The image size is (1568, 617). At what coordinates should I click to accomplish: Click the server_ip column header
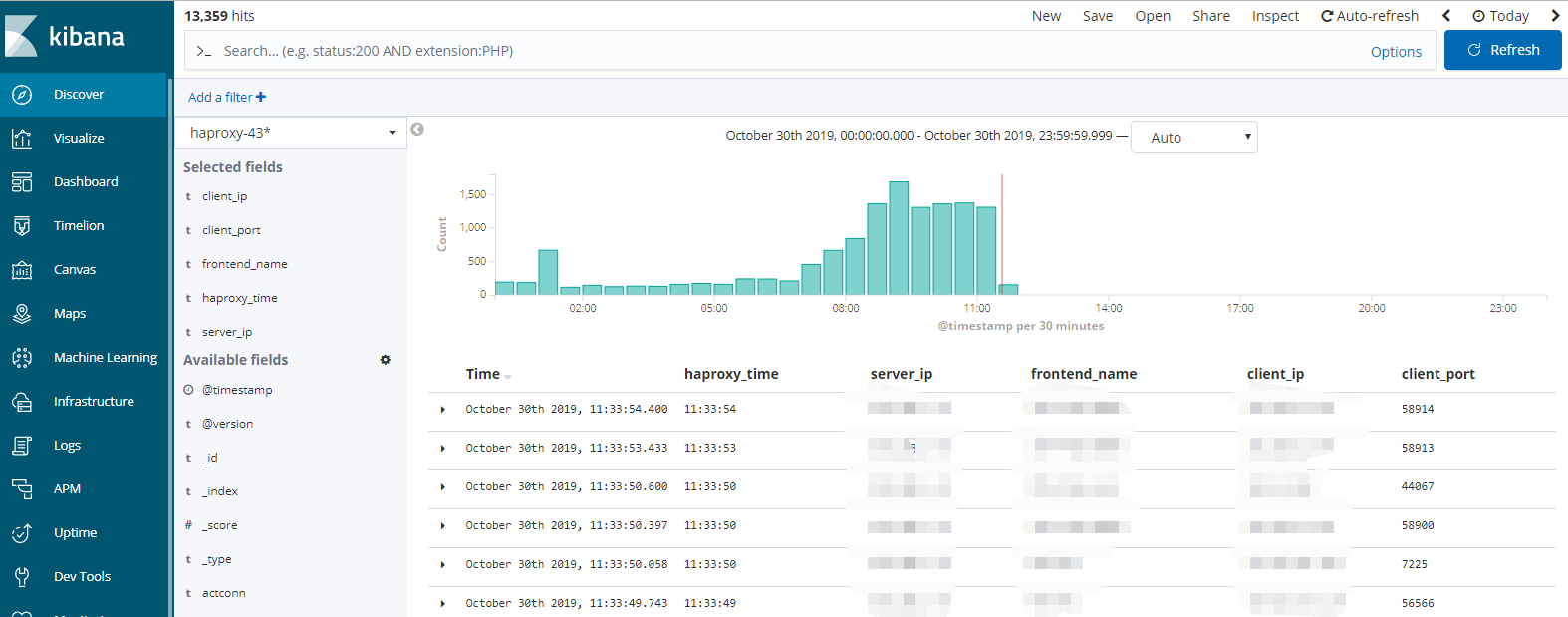click(902, 374)
